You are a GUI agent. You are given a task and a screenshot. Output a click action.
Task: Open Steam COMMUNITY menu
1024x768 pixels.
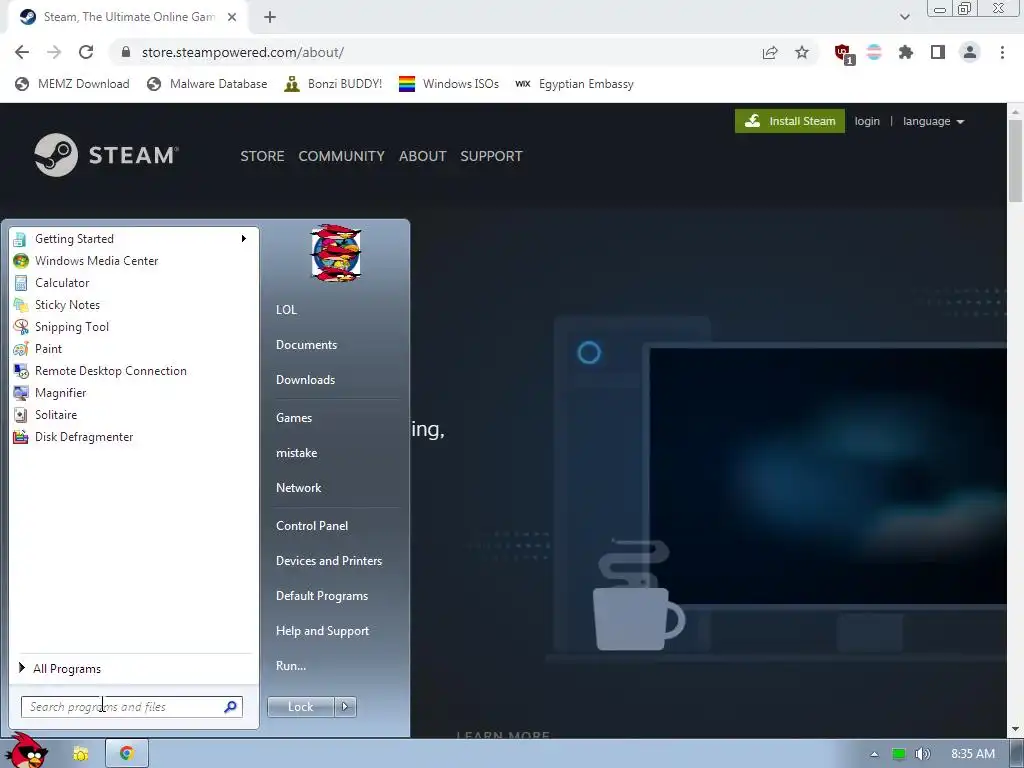(x=342, y=156)
